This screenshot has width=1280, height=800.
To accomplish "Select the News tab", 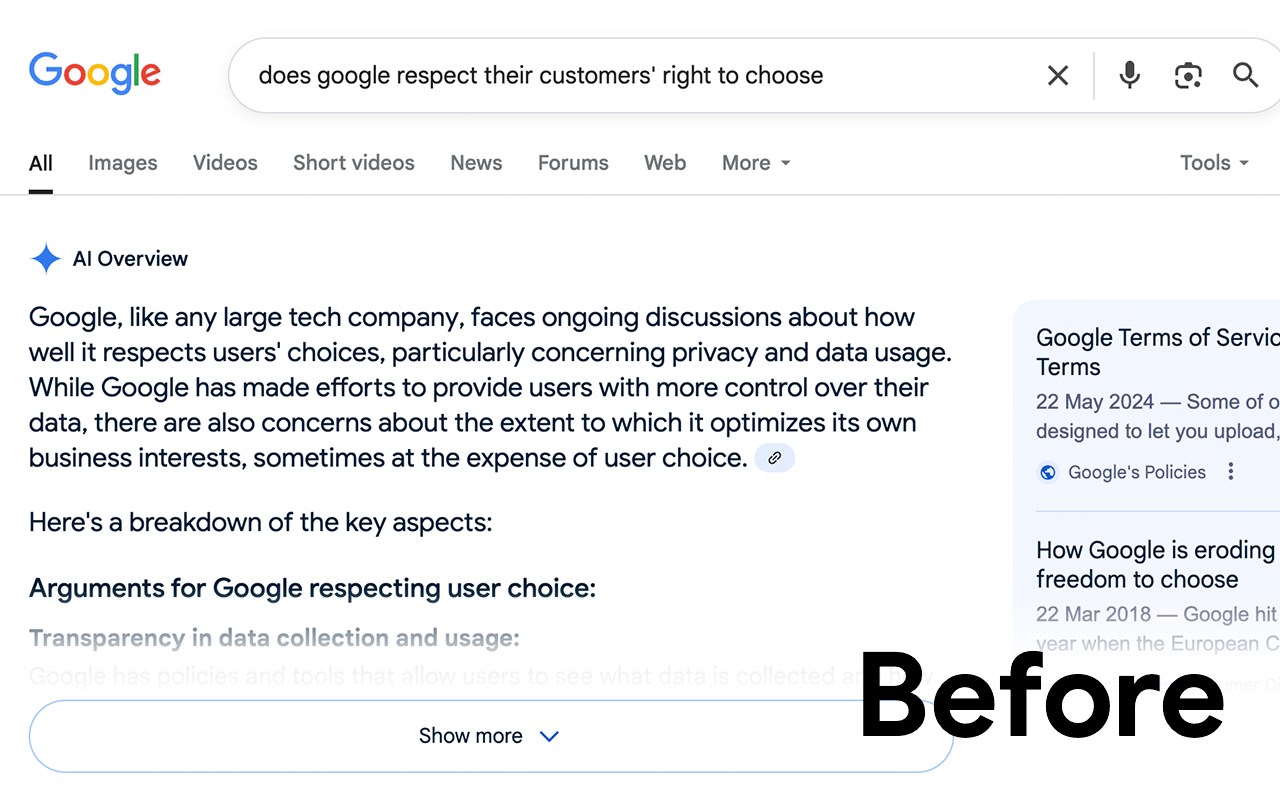I will (x=476, y=163).
